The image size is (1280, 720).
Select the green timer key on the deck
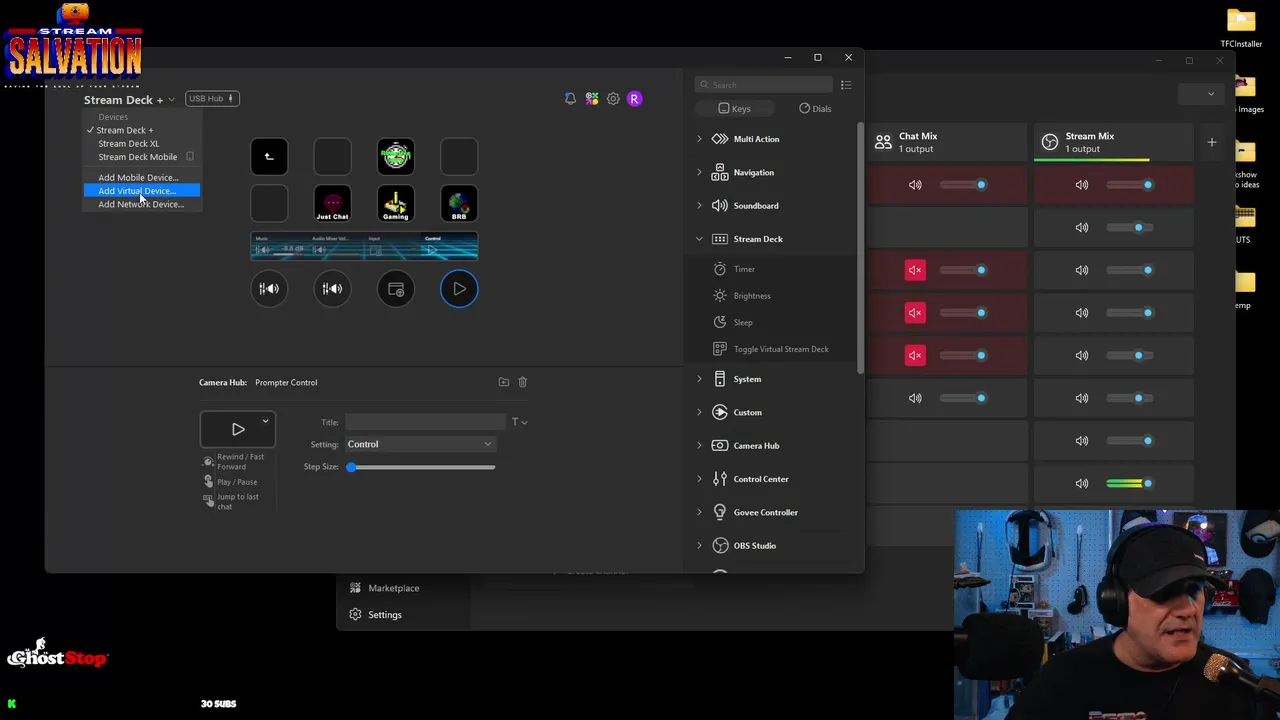pos(396,156)
